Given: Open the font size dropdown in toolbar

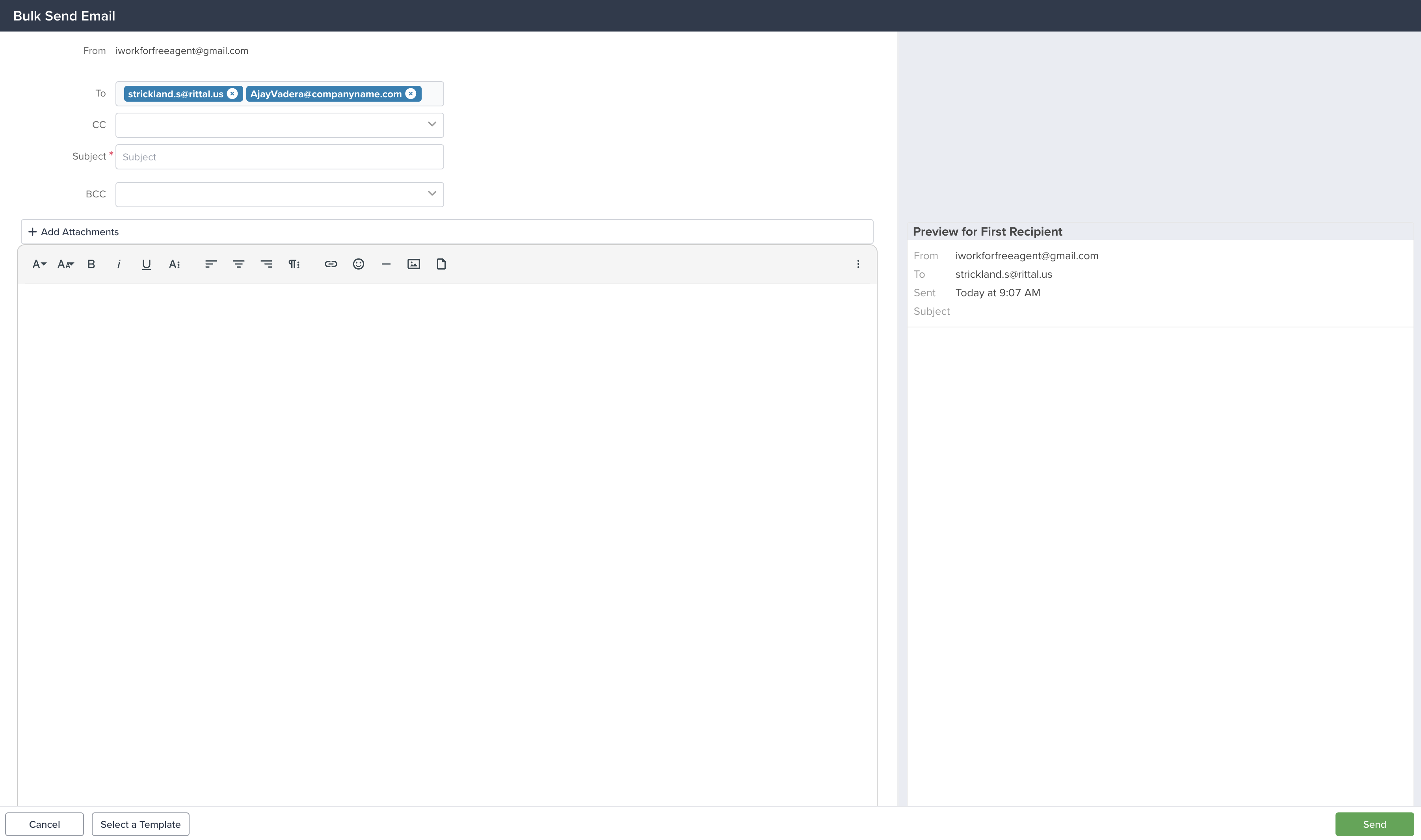Looking at the screenshot, I should [x=66, y=264].
